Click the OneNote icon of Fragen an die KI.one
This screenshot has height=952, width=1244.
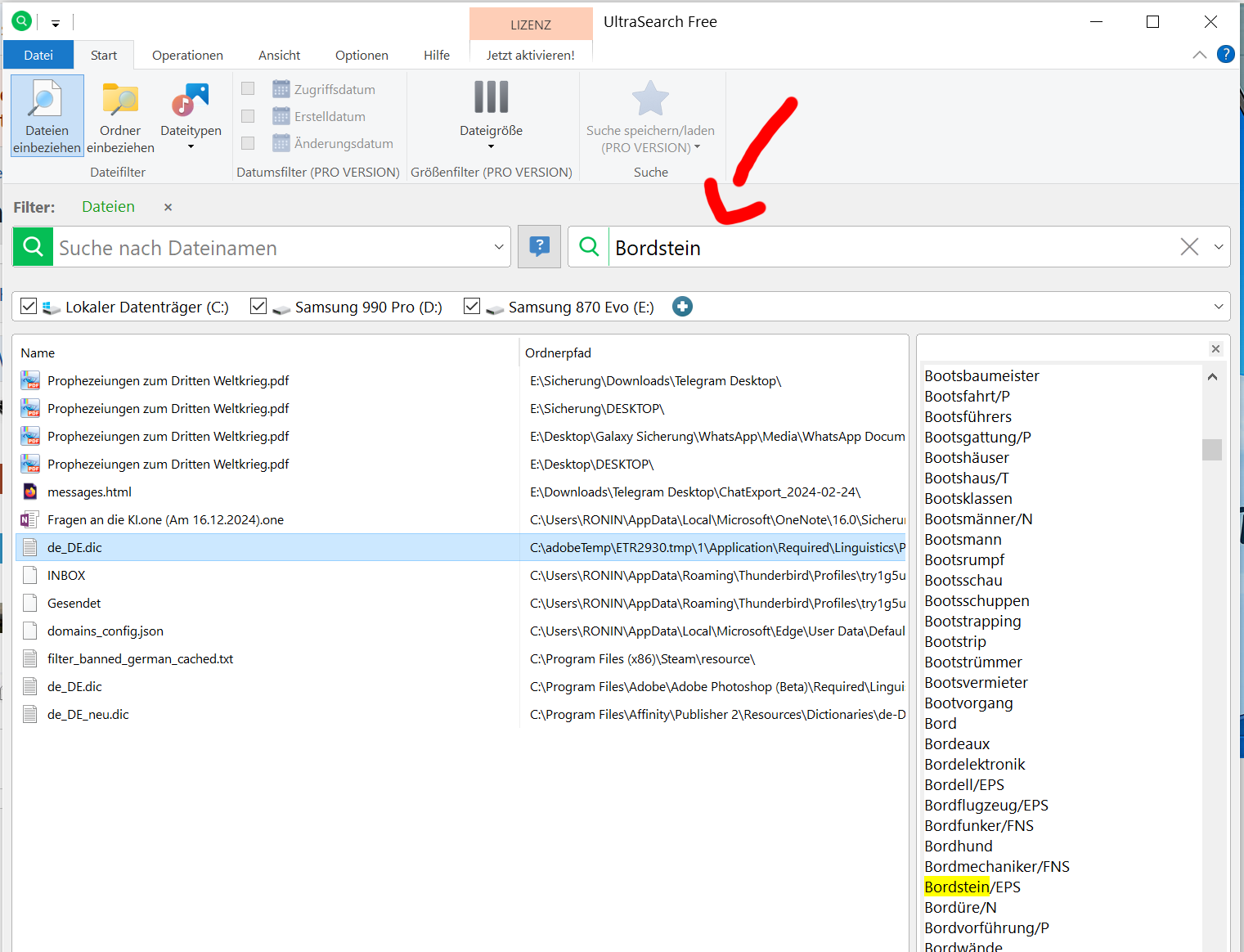point(30,519)
